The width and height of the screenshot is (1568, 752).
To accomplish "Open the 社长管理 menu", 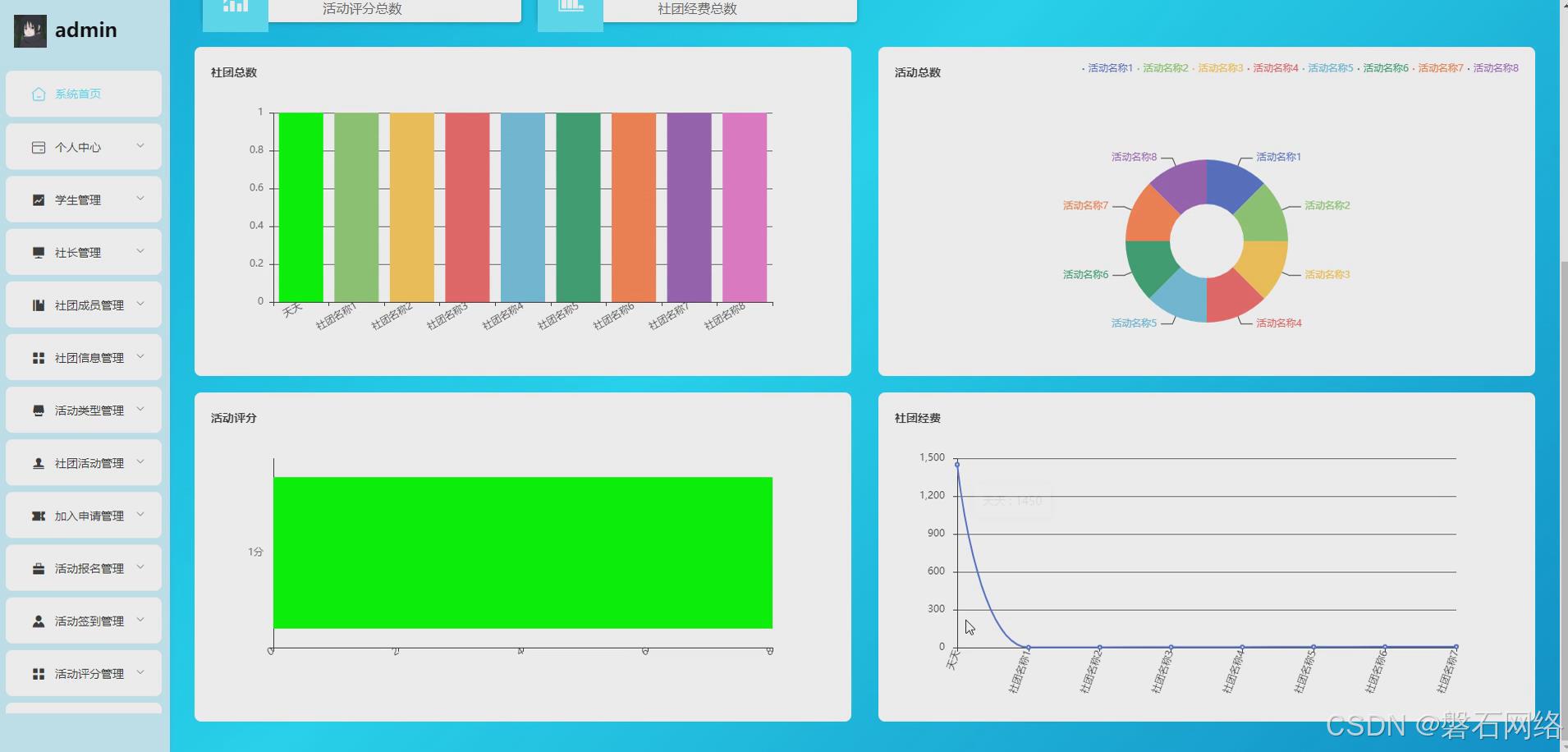I will click(84, 252).
